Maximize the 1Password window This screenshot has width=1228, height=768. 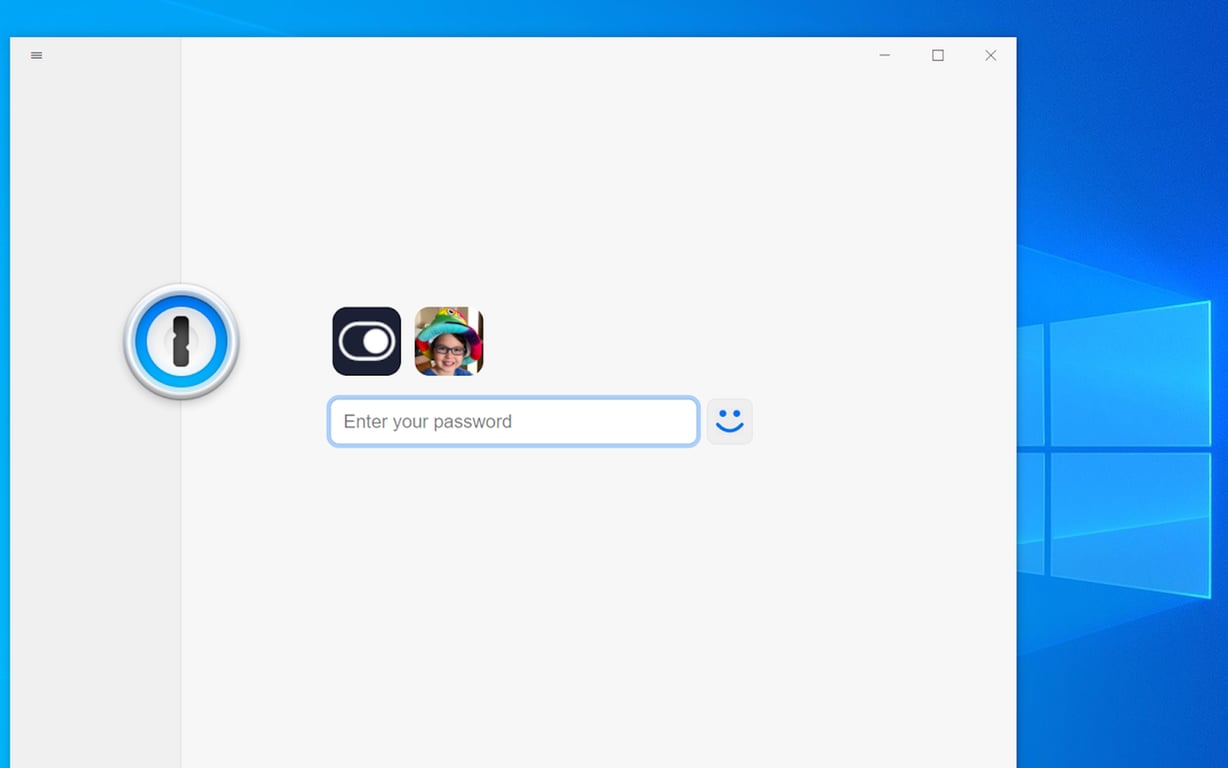[937, 55]
